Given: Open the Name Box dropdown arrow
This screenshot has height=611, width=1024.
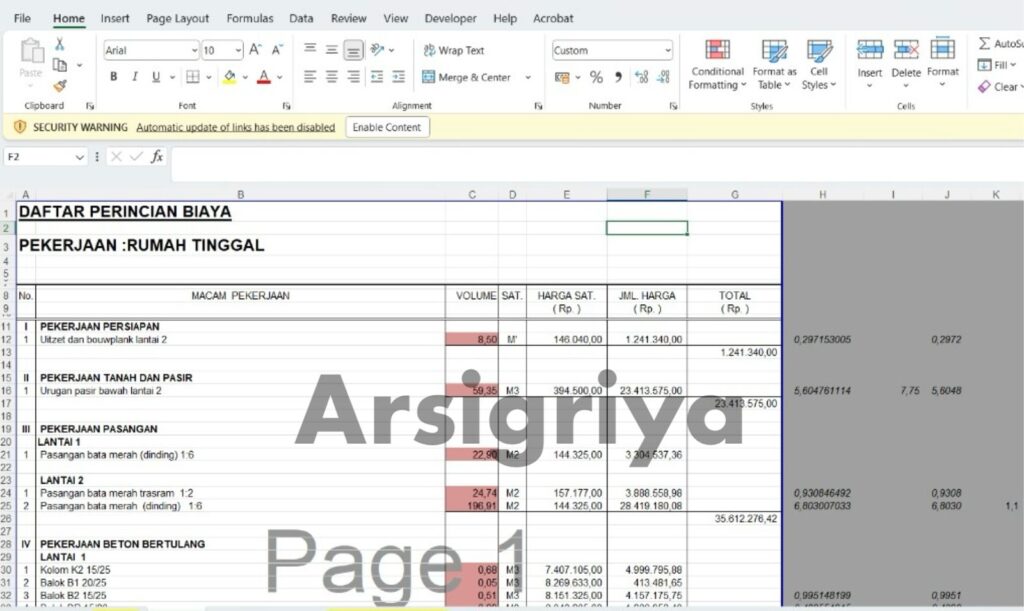Looking at the screenshot, I should pyautogui.click(x=80, y=157).
